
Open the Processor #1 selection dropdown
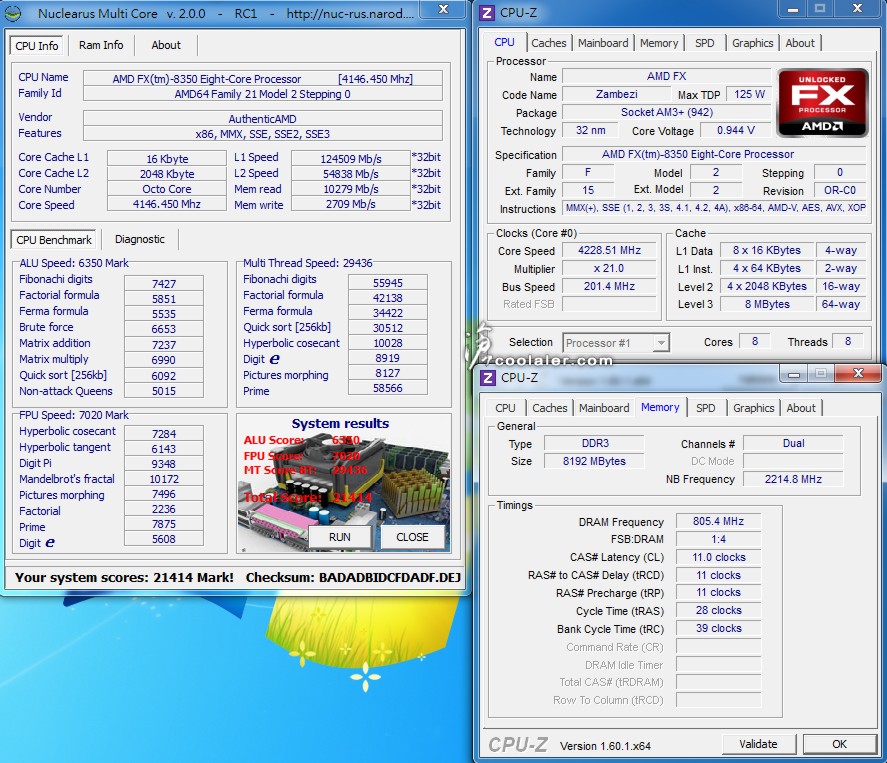(616, 343)
